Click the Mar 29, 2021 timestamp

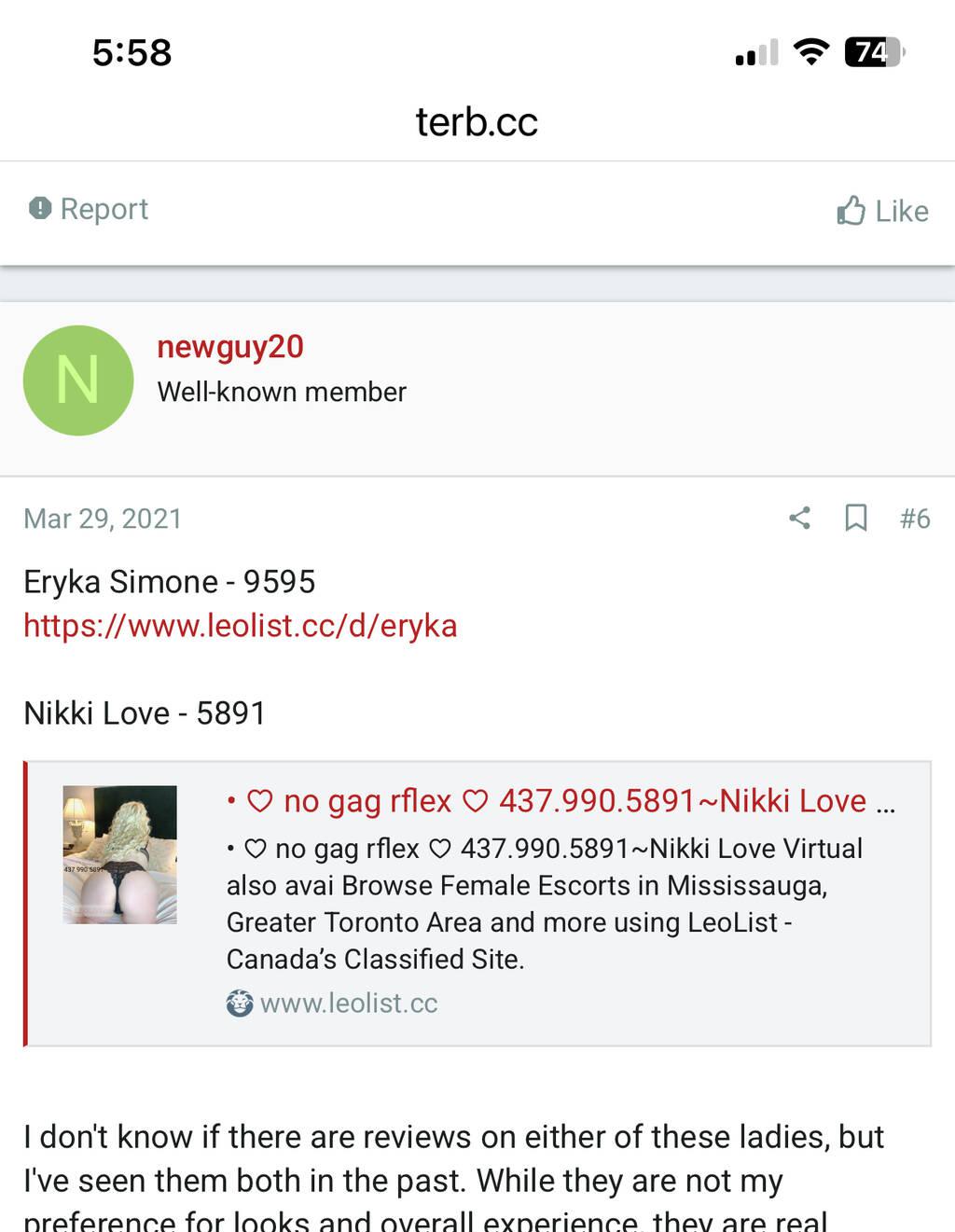coord(103,519)
